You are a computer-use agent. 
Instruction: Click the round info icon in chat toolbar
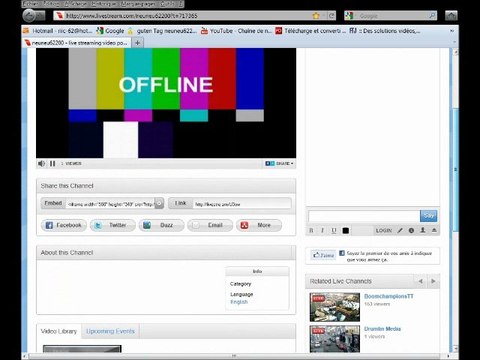[411, 230]
